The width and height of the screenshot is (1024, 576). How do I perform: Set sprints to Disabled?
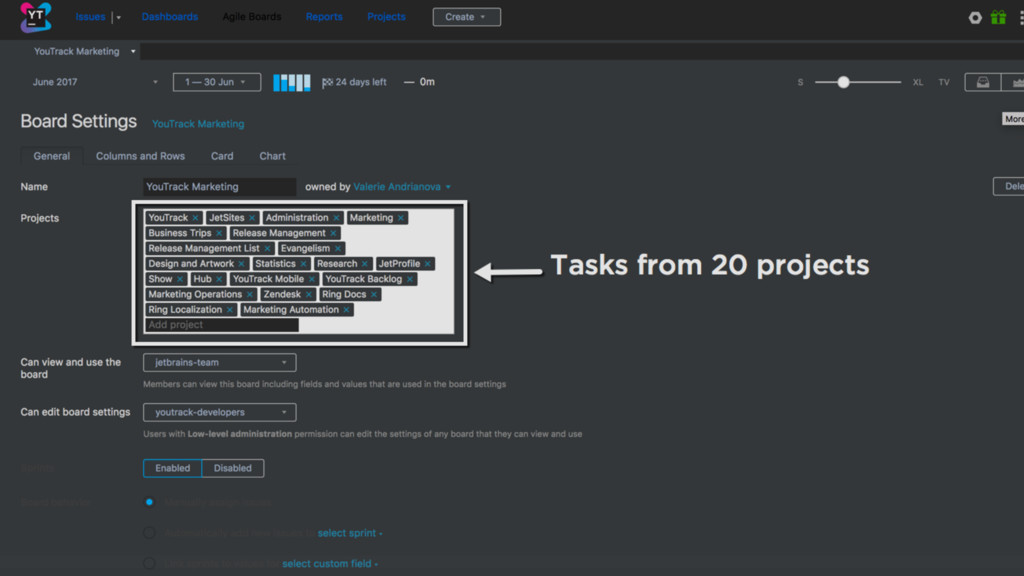pyautogui.click(x=232, y=468)
